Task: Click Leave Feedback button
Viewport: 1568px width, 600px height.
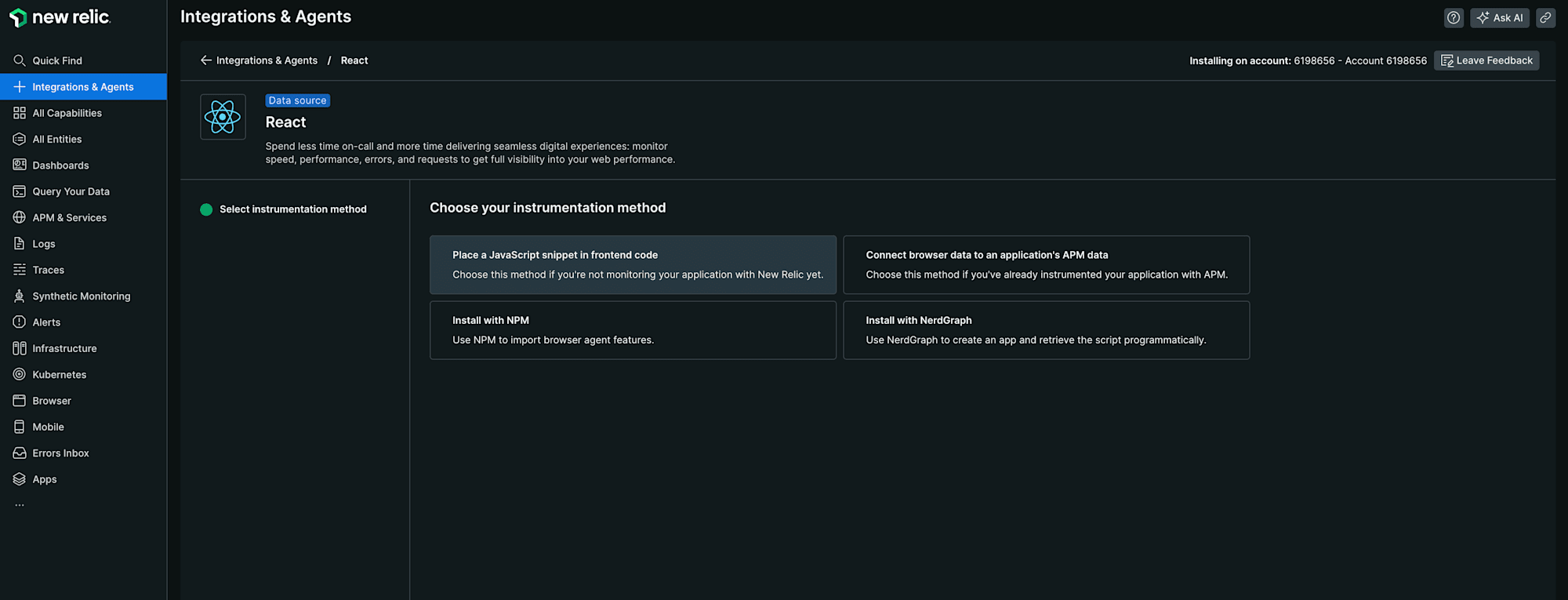Action: pos(1486,60)
